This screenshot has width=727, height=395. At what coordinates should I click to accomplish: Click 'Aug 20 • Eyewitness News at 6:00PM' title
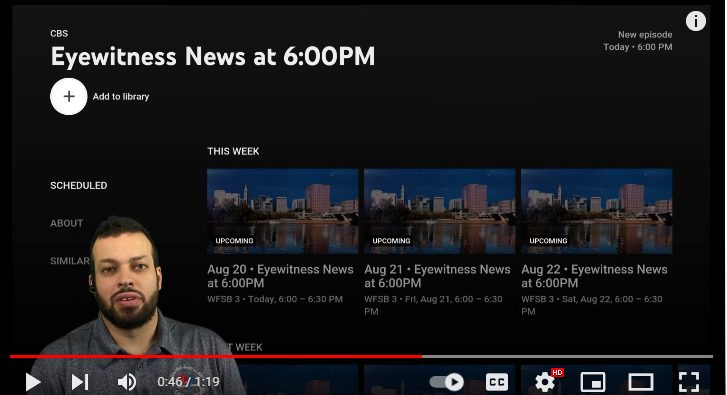tap(281, 276)
